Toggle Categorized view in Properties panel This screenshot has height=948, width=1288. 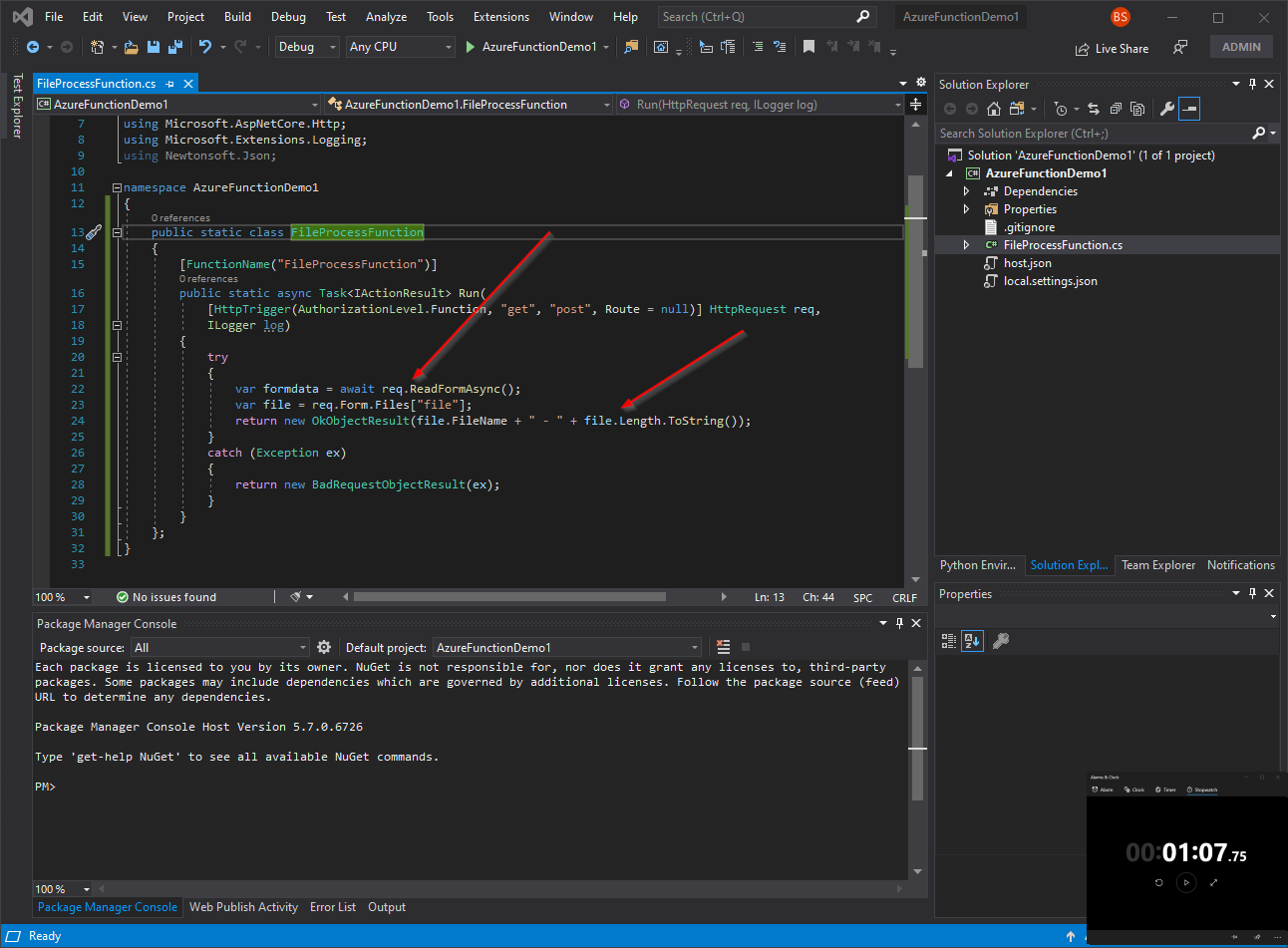point(949,641)
